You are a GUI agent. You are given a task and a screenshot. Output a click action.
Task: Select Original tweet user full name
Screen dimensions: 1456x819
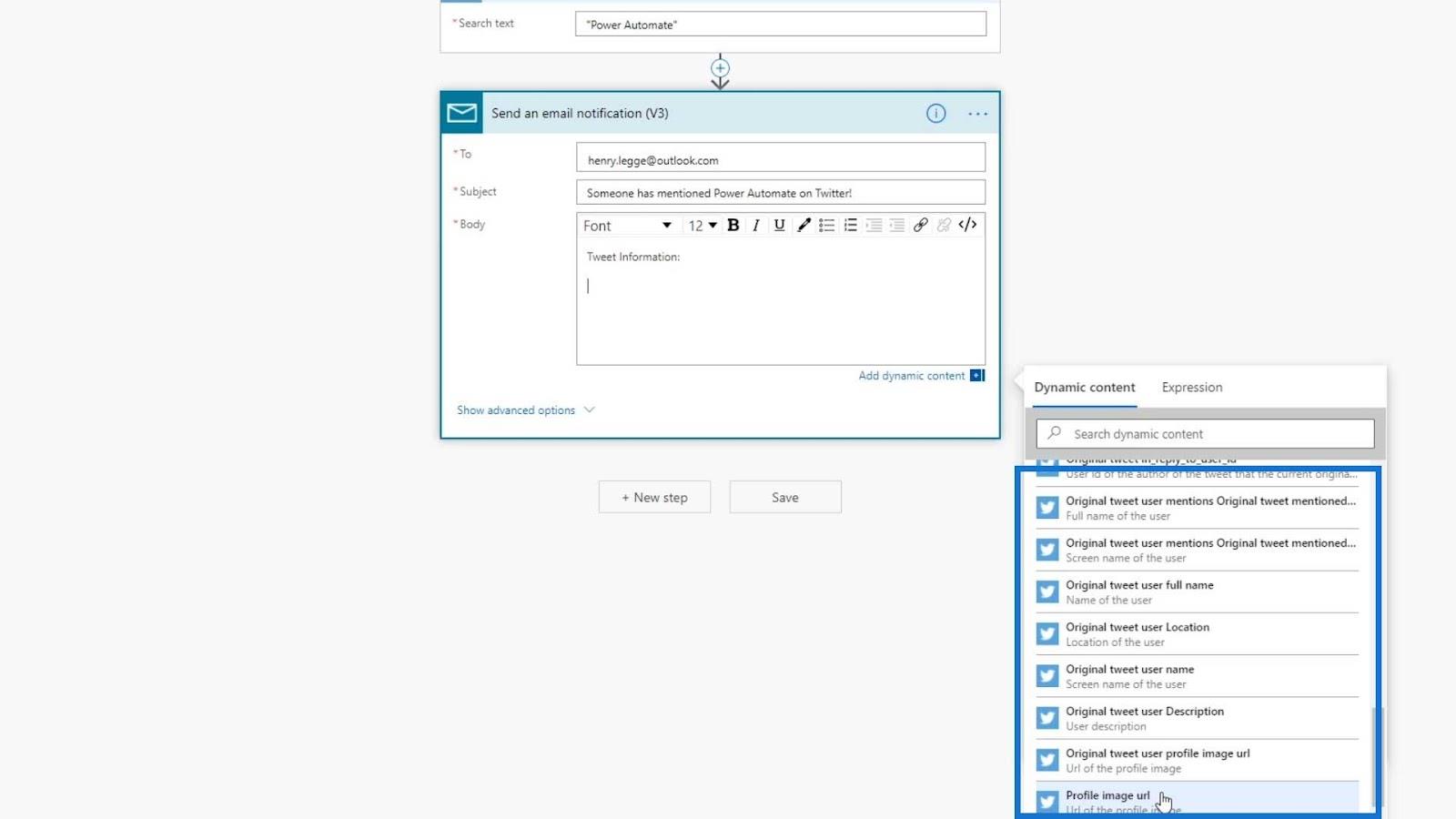1196,592
